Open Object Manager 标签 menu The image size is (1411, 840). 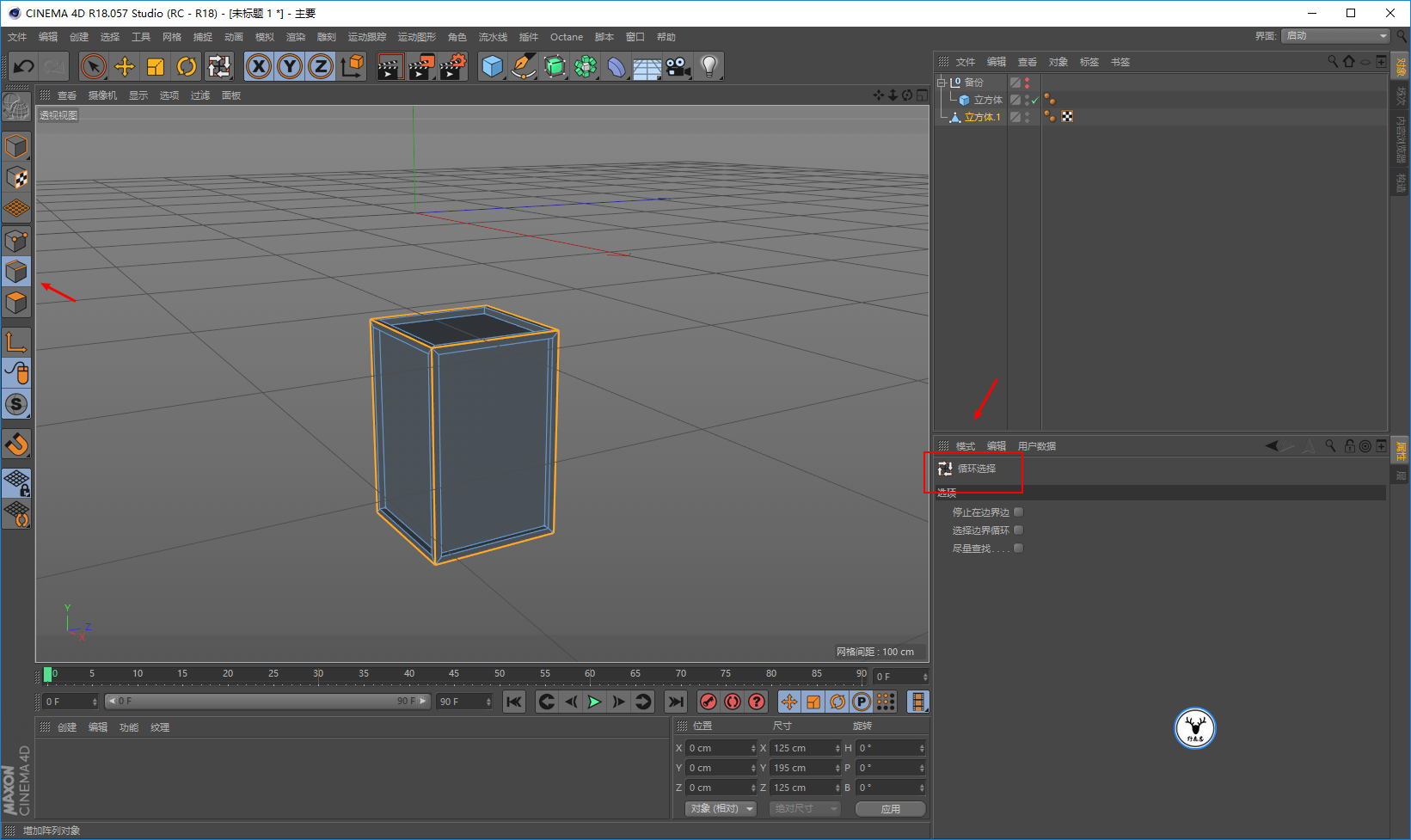1089,62
